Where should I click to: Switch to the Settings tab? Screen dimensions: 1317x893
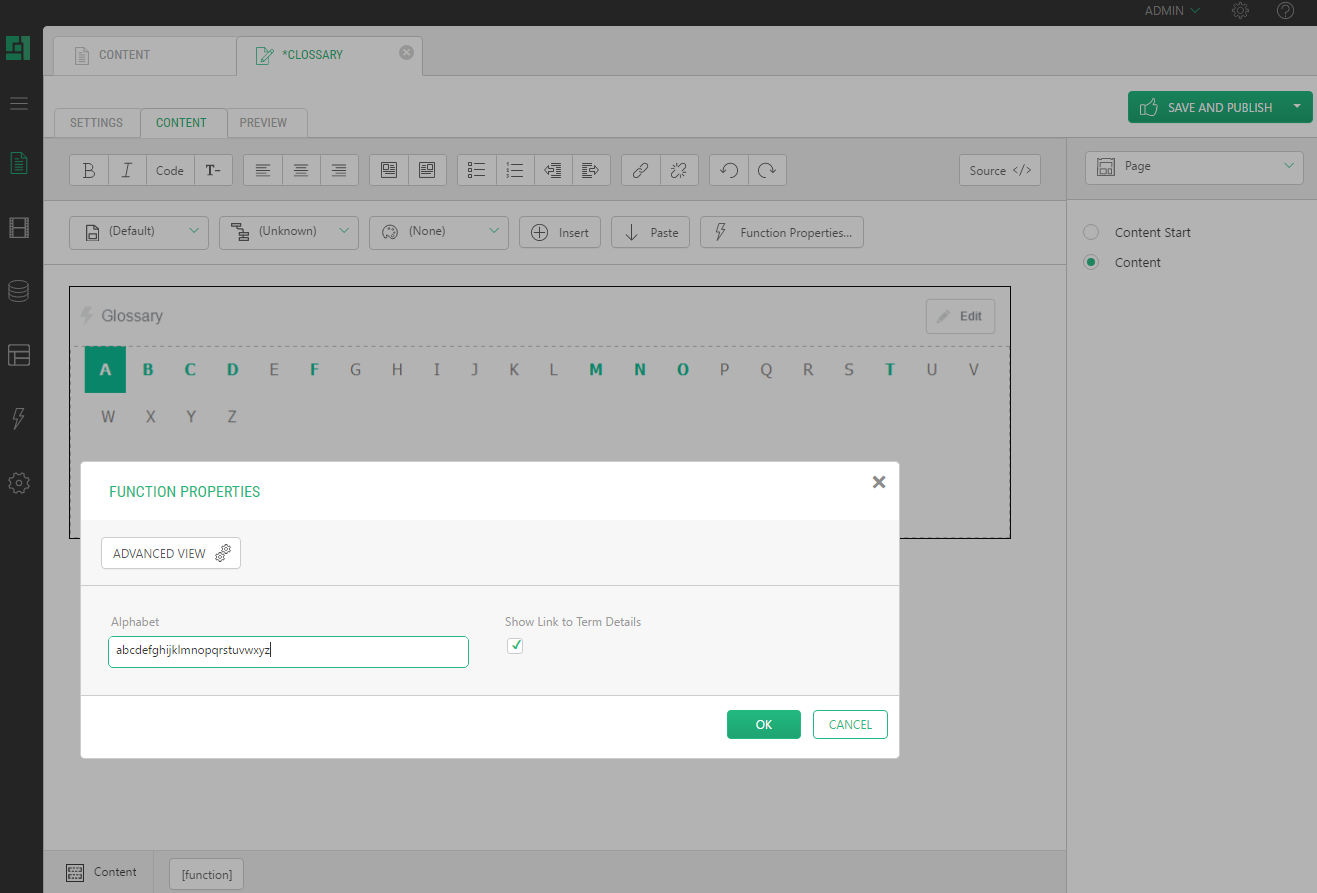97,123
